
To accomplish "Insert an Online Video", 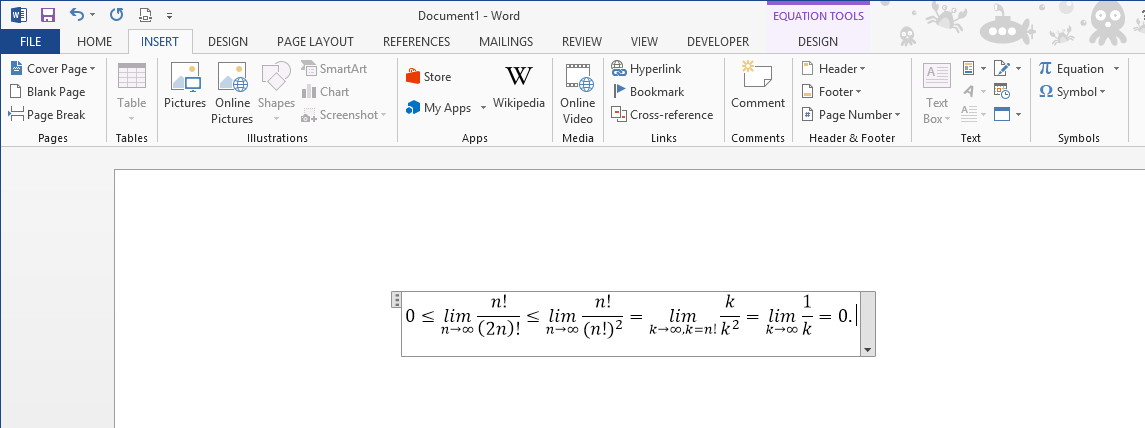I will point(578,93).
